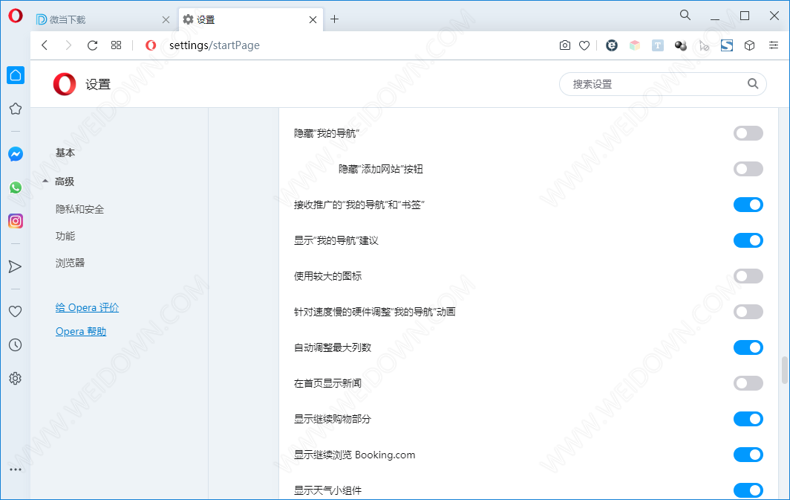This screenshot has height=500, width=790.
Task: Select 隐私和安全 in settings navigation
Action: click(x=80, y=209)
